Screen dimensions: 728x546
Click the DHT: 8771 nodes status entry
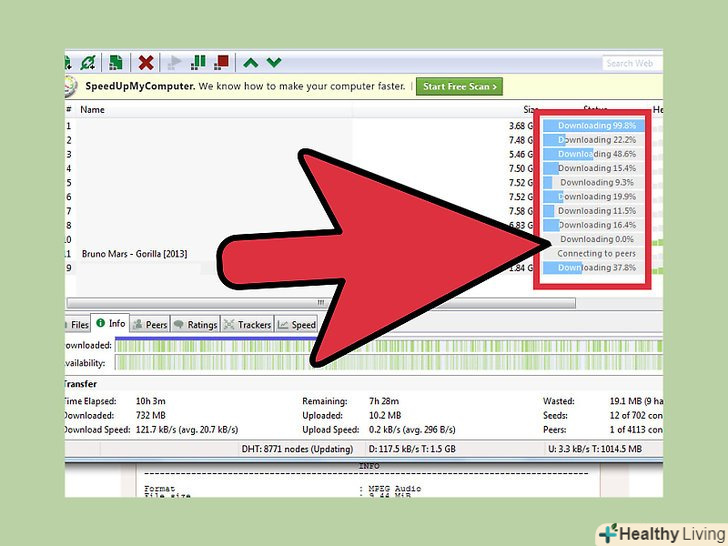pos(297,449)
